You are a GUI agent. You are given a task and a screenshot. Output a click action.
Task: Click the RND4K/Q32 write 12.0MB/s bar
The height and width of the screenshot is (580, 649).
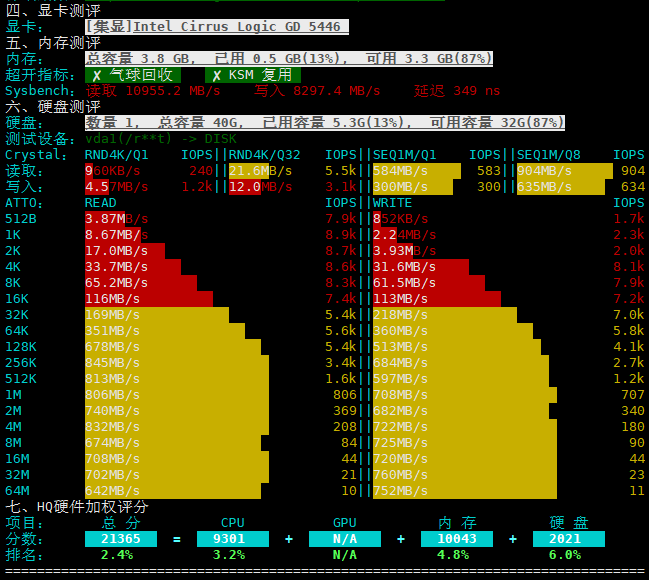[245, 187]
